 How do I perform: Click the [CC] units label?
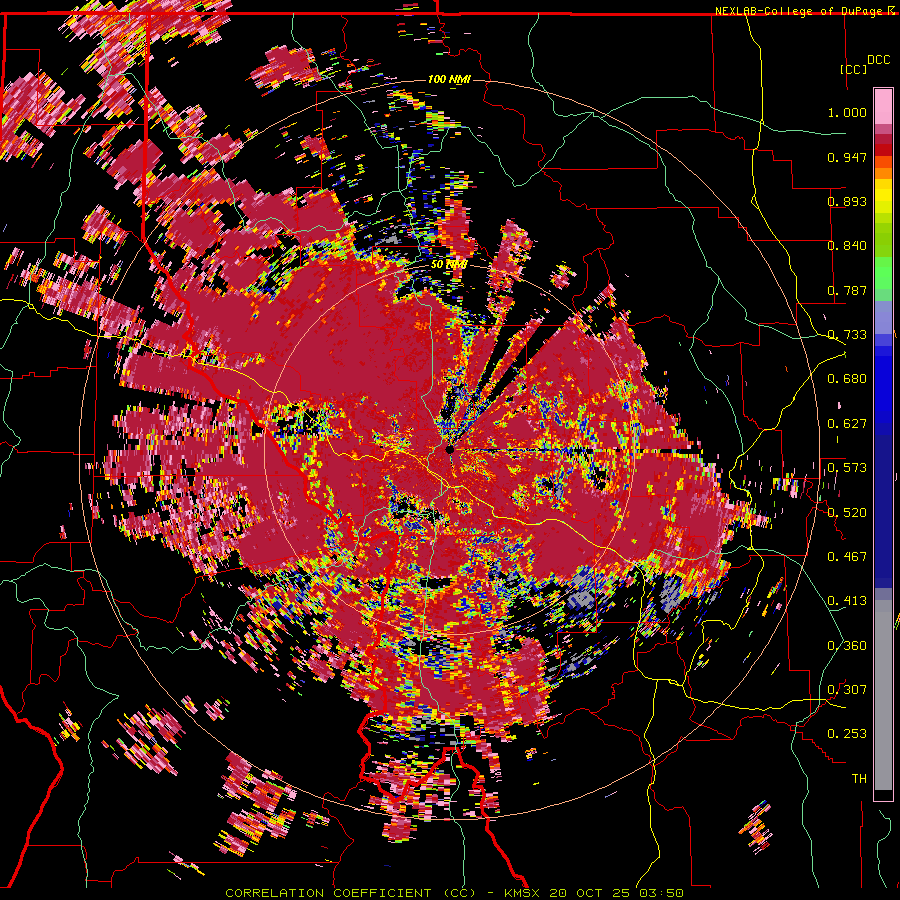(x=853, y=69)
